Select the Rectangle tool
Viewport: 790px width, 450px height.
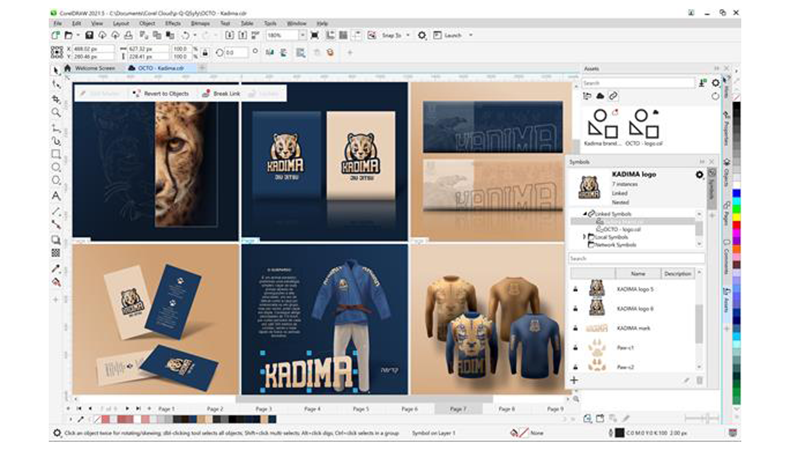[56, 154]
